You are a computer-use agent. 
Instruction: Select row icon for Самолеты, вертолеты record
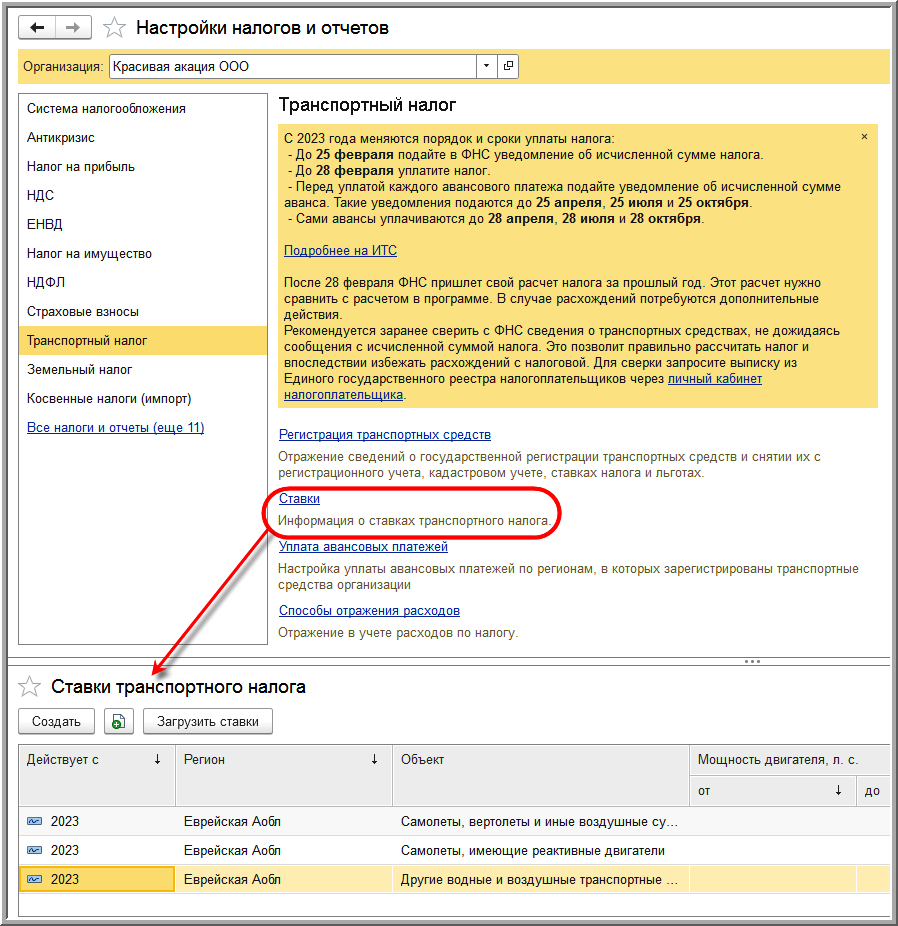(35, 821)
